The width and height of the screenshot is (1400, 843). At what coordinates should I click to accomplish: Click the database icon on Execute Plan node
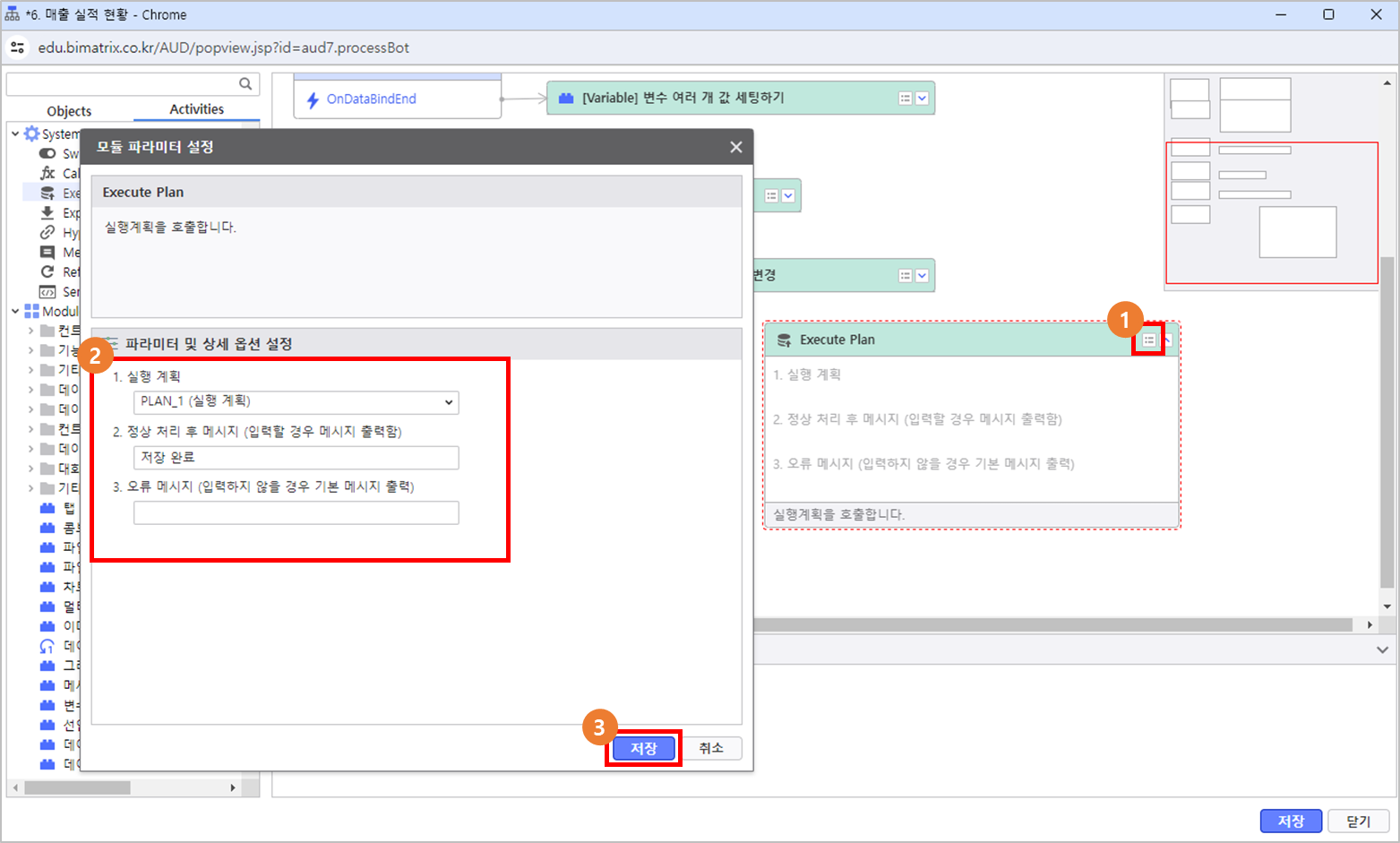[784, 340]
